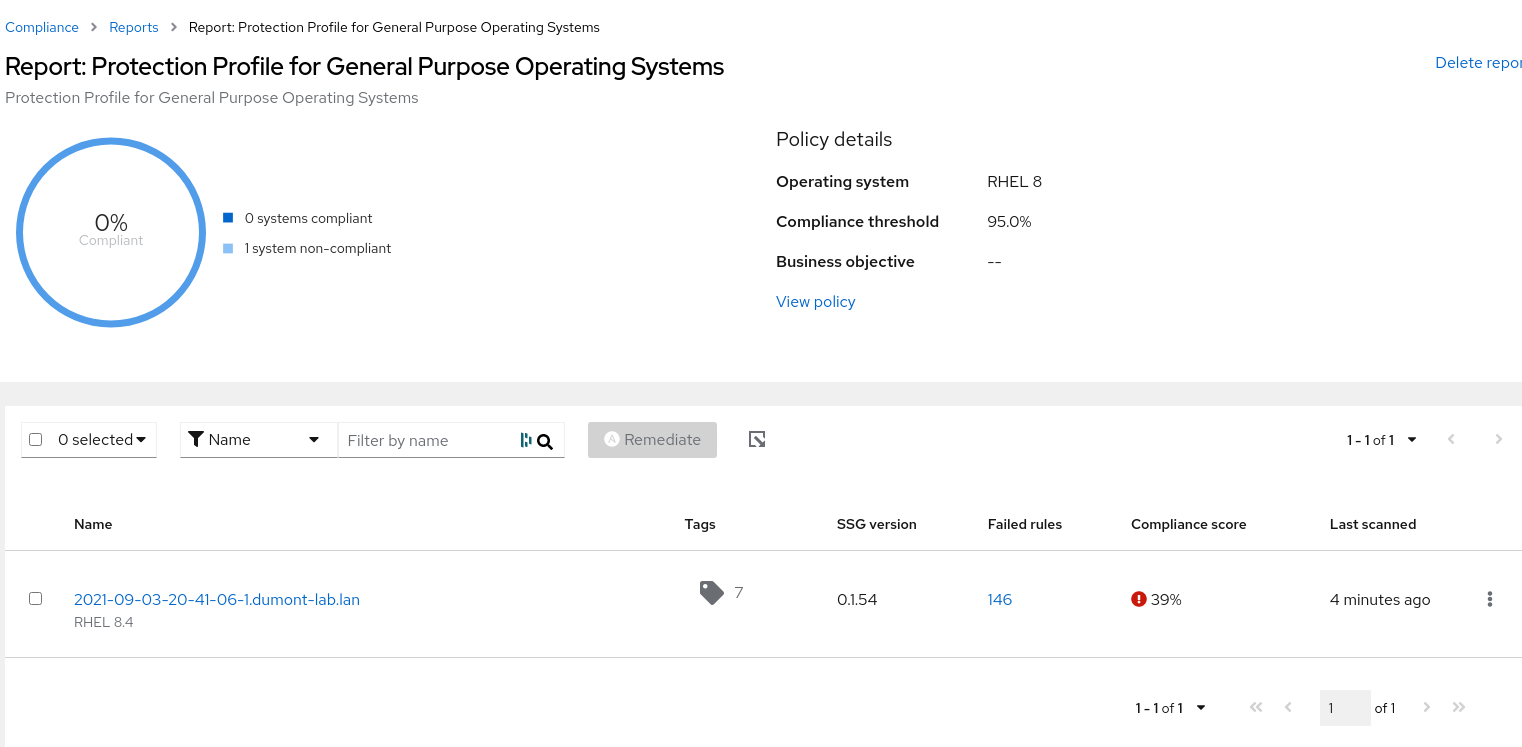Click the 0 systems compliant legend swatch
This screenshot has height=747, width=1522.
228,218
